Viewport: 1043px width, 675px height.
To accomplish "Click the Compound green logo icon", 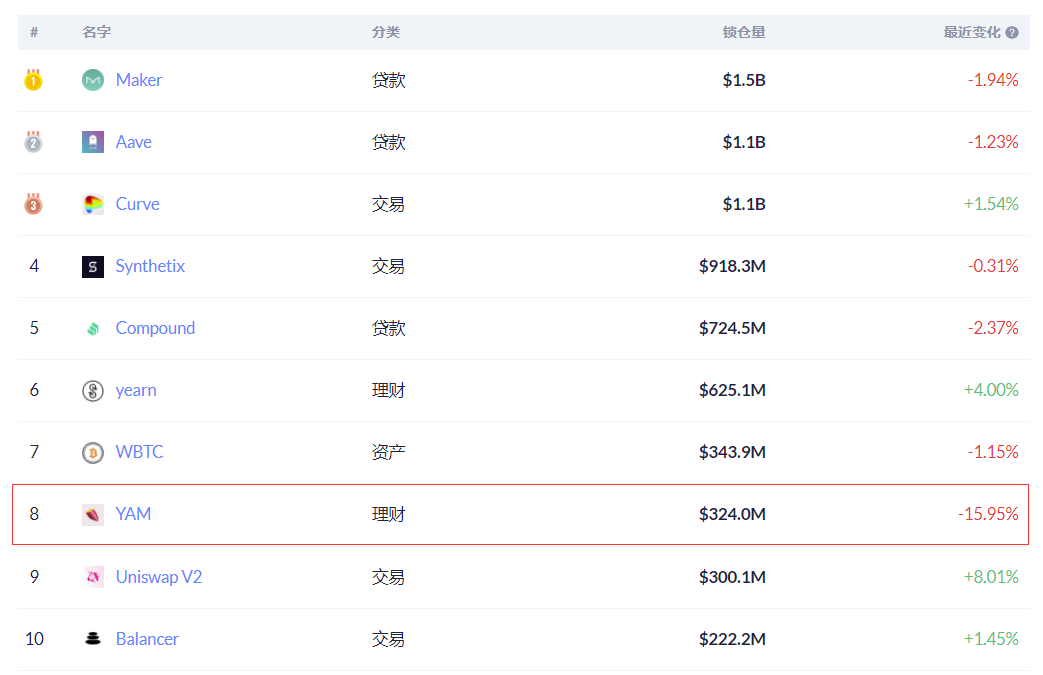I will [x=92, y=329].
